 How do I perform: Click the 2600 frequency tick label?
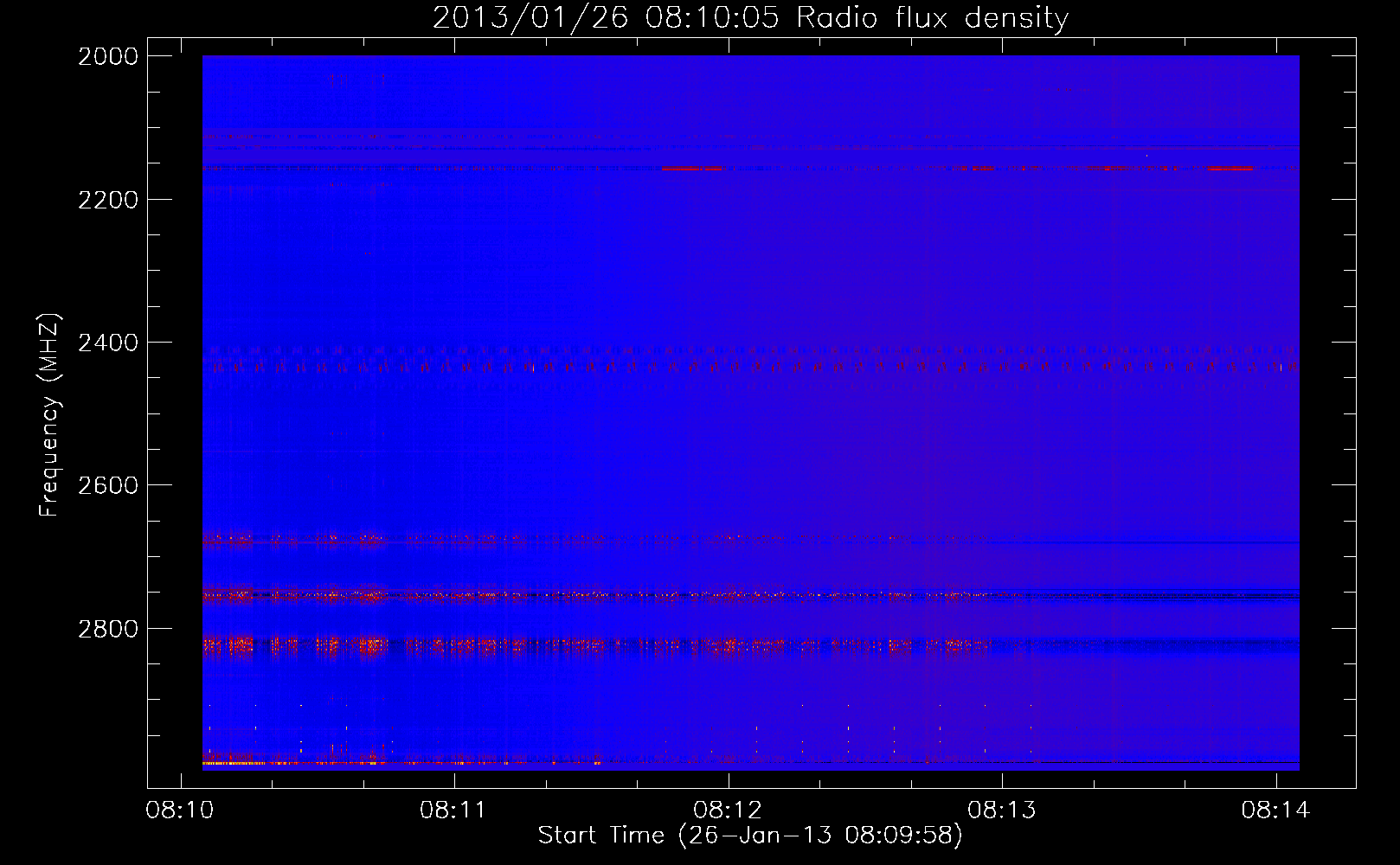pos(108,485)
